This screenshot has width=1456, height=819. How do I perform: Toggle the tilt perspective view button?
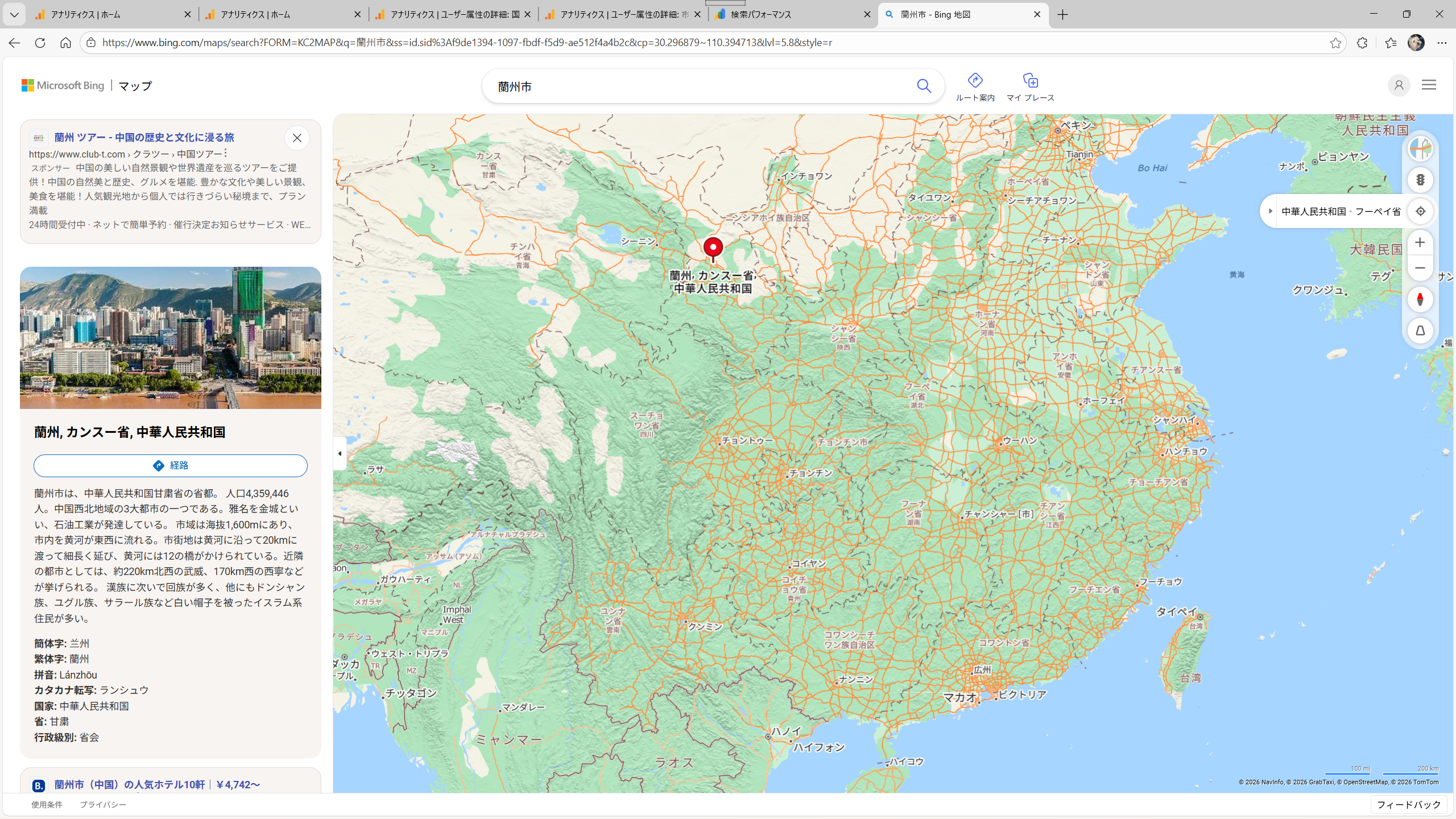(x=1420, y=330)
